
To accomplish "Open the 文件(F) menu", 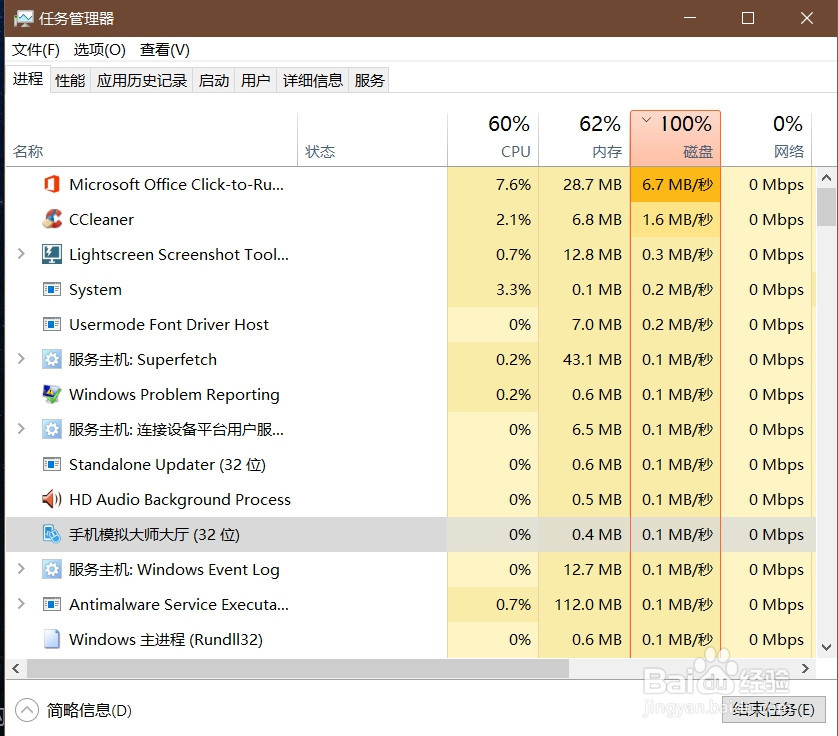I will click(36, 50).
